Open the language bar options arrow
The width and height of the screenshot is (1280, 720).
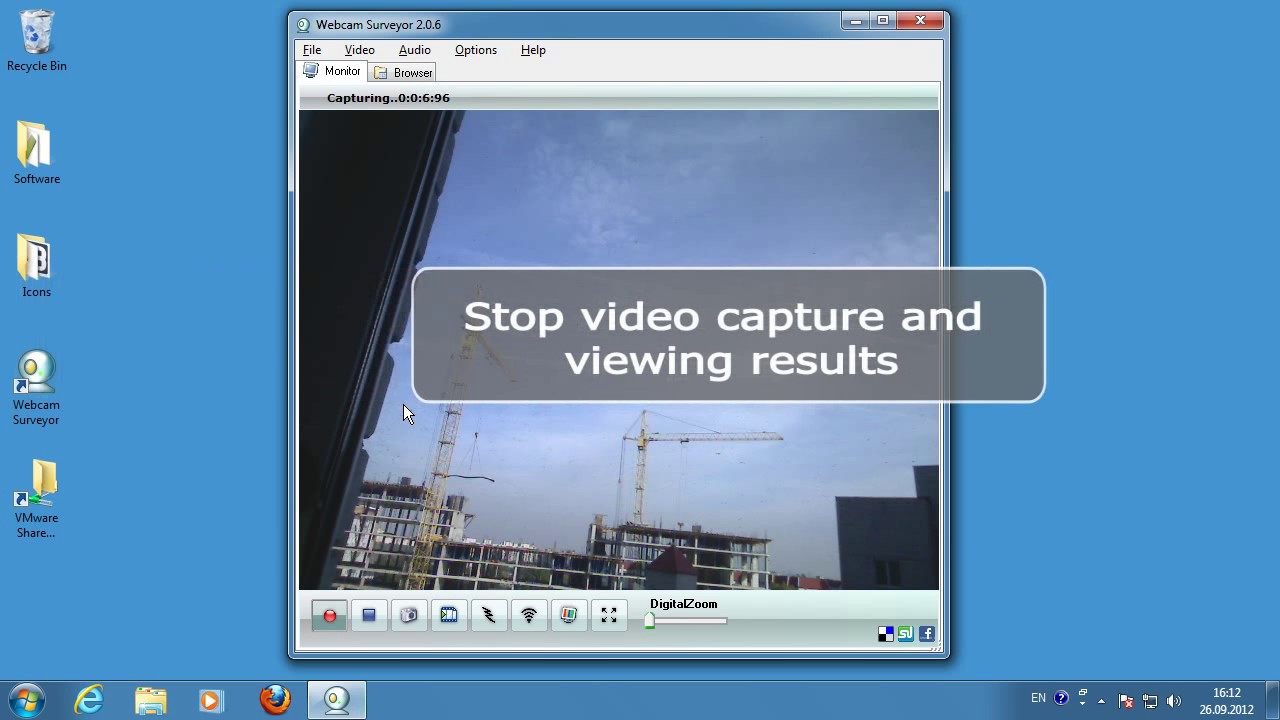(x=1082, y=703)
